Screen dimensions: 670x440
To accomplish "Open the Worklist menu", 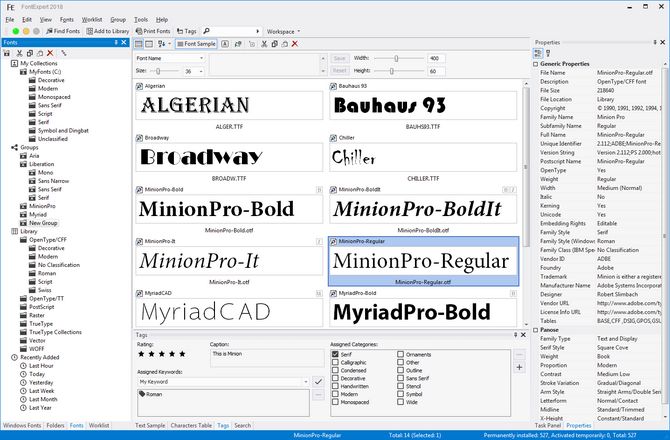I will 92,20.
